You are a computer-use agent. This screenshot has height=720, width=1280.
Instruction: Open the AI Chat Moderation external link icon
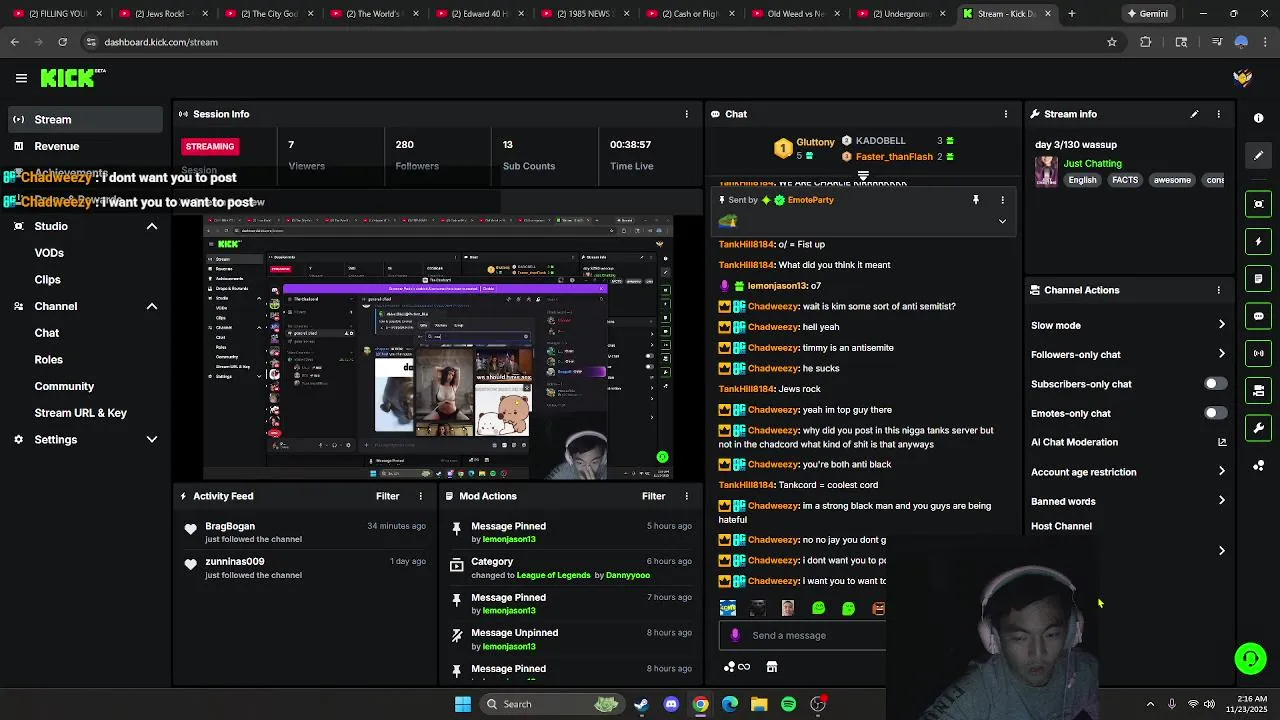click(1221, 442)
